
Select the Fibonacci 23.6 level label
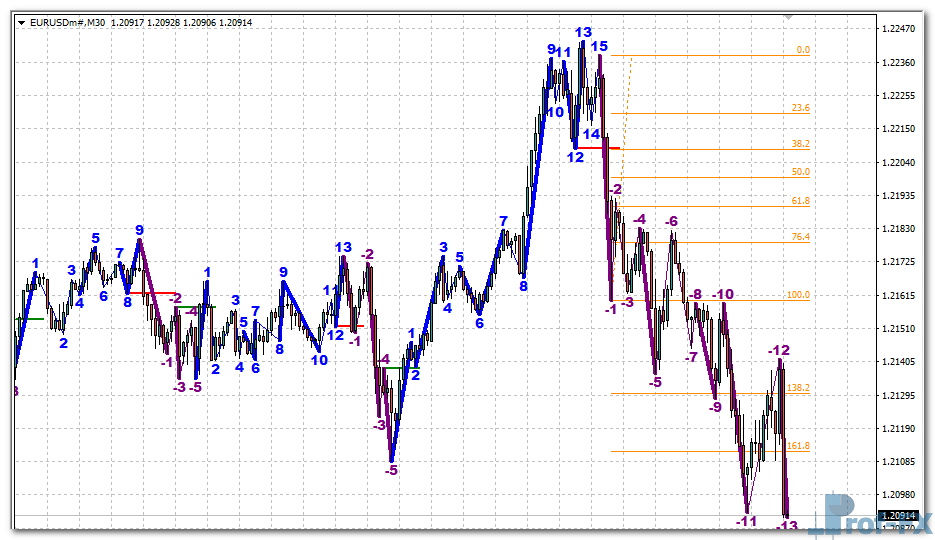coord(800,108)
